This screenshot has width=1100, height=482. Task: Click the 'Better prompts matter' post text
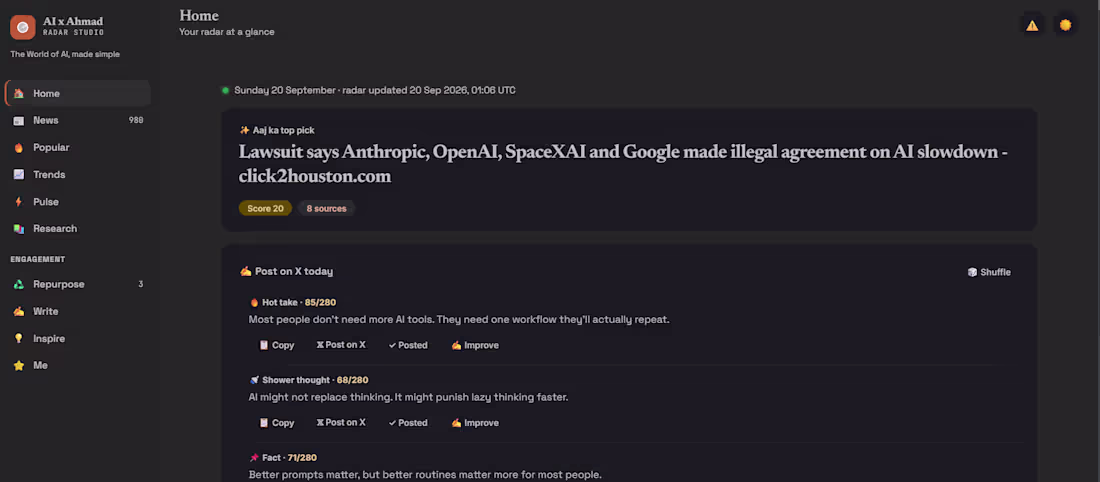pyautogui.click(x=425, y=475)
